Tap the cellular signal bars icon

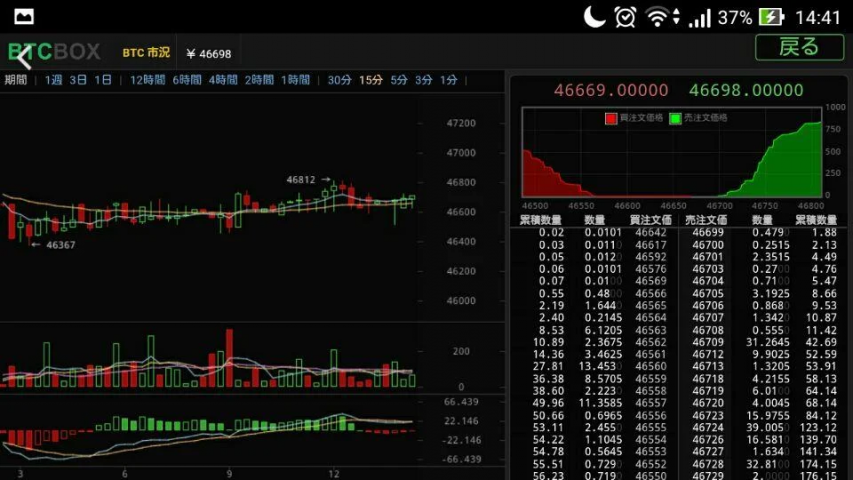click(700, 18)
